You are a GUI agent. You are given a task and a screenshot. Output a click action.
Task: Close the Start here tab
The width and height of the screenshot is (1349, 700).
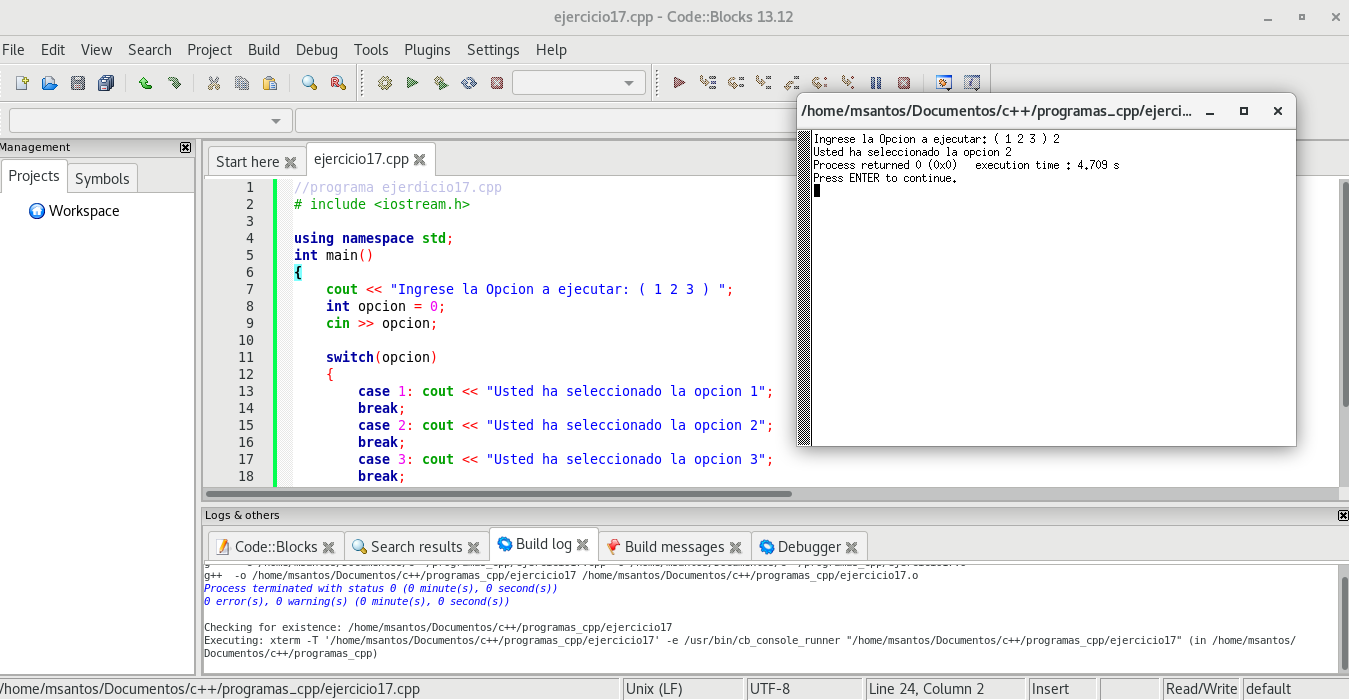click(291, 162)
